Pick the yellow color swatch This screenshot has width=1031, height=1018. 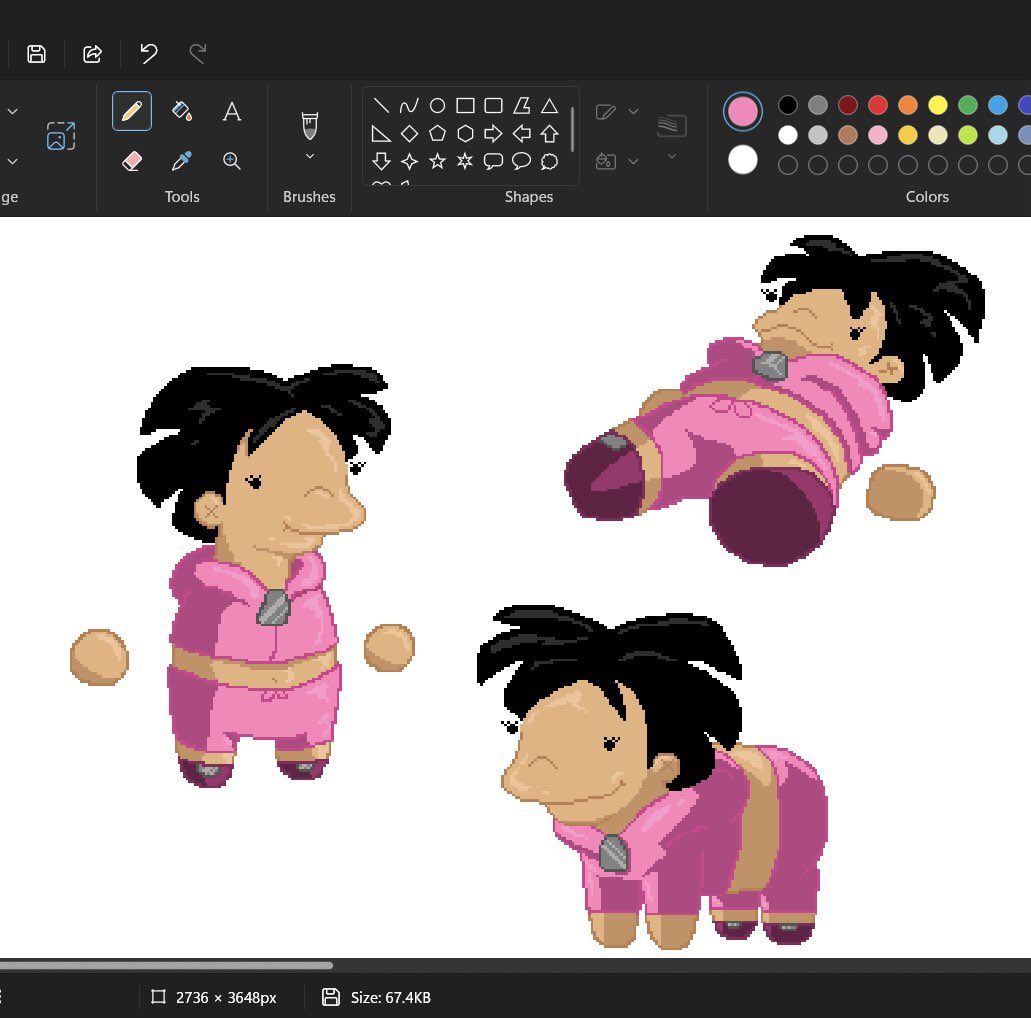(x=938, y=105)
